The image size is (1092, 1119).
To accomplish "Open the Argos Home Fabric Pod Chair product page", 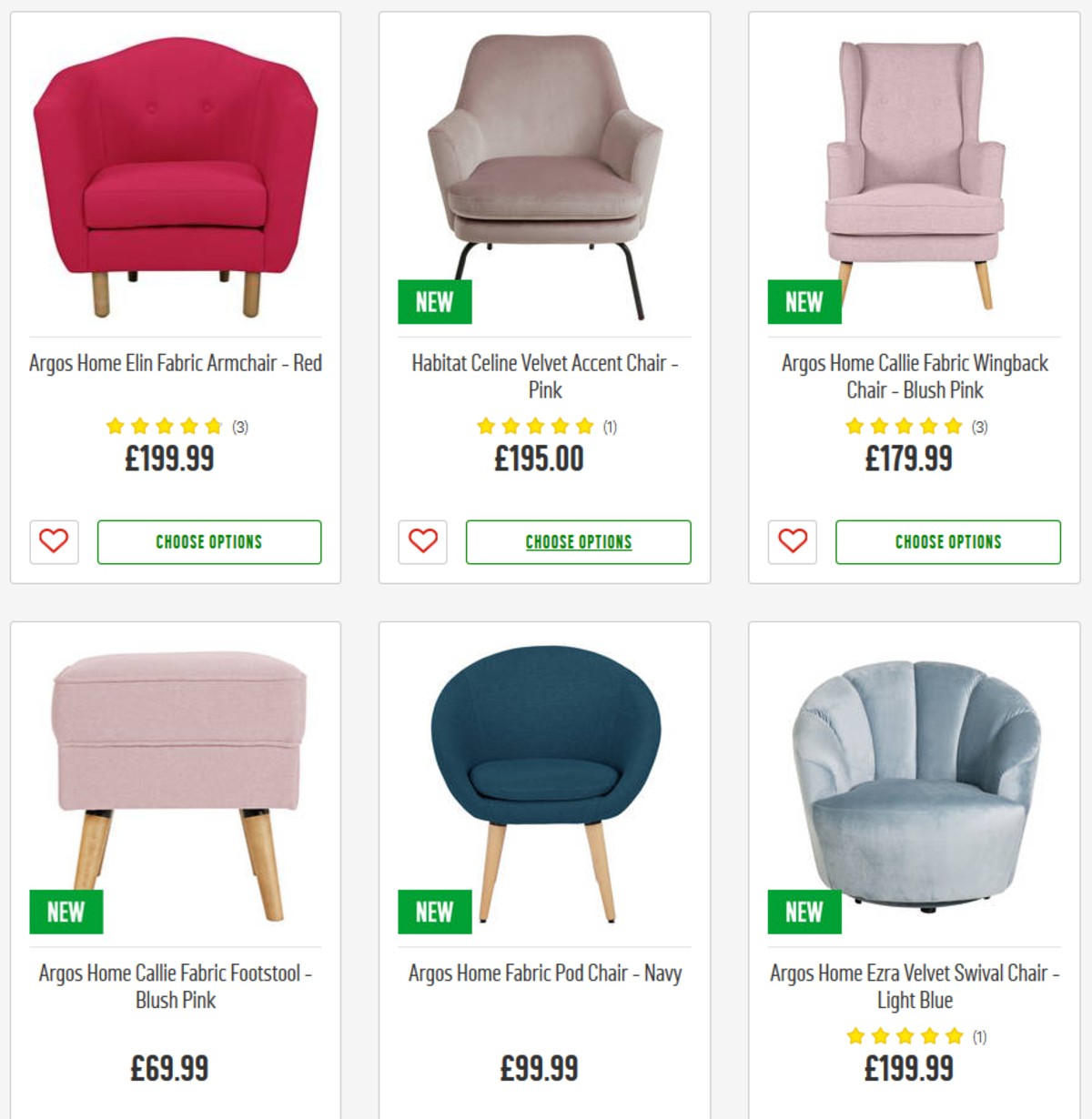I will click(542, 973).
